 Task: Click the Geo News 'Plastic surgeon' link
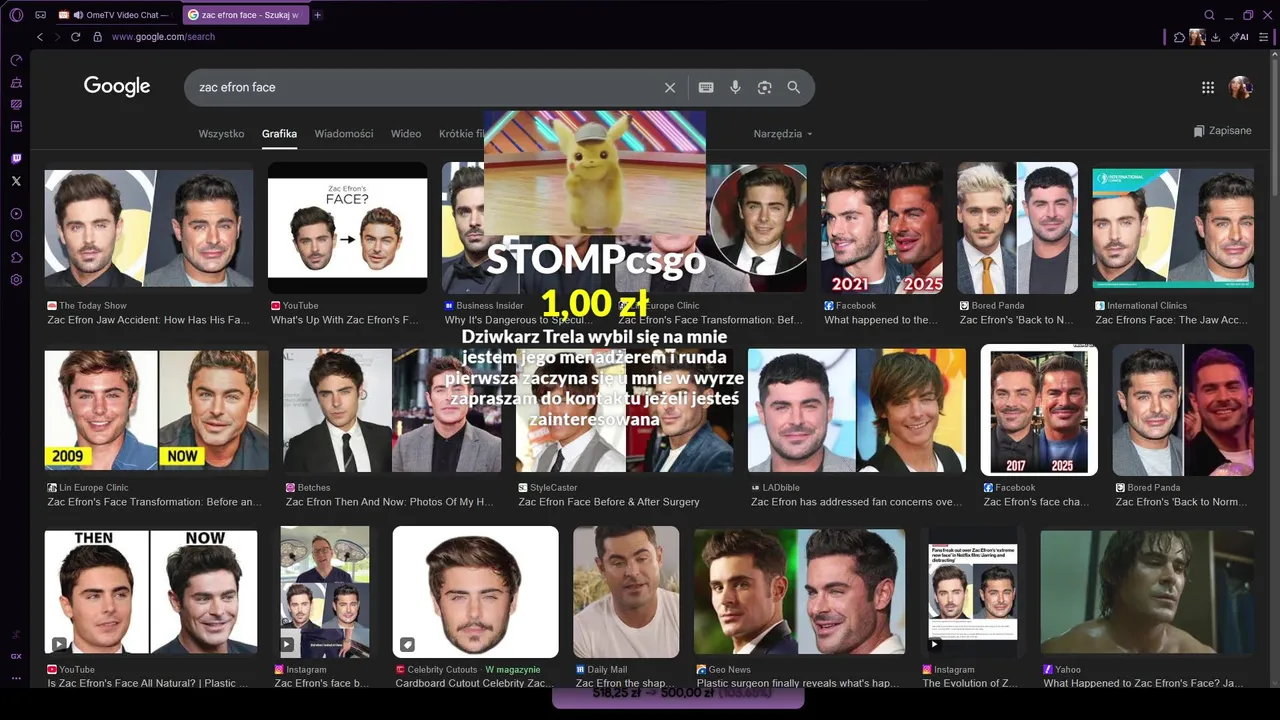(x=798, y=684)
